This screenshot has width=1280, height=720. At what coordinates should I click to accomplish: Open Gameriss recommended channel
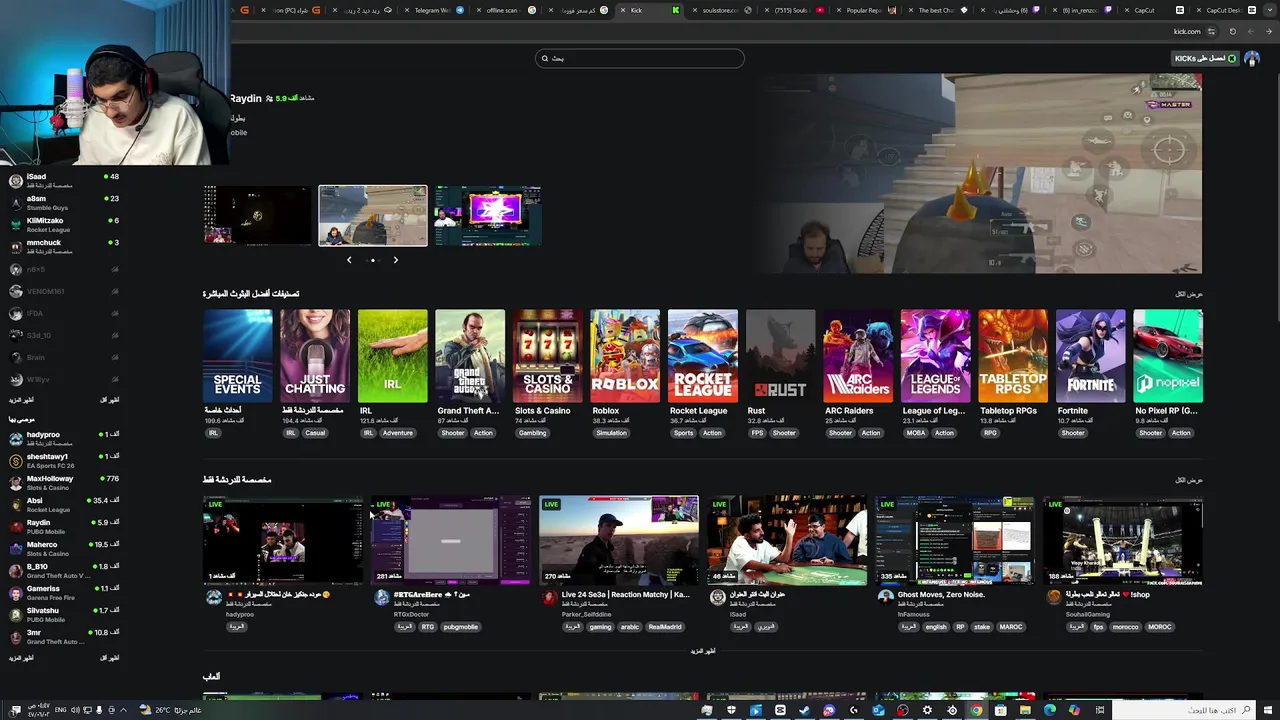[x=62, y=593]
